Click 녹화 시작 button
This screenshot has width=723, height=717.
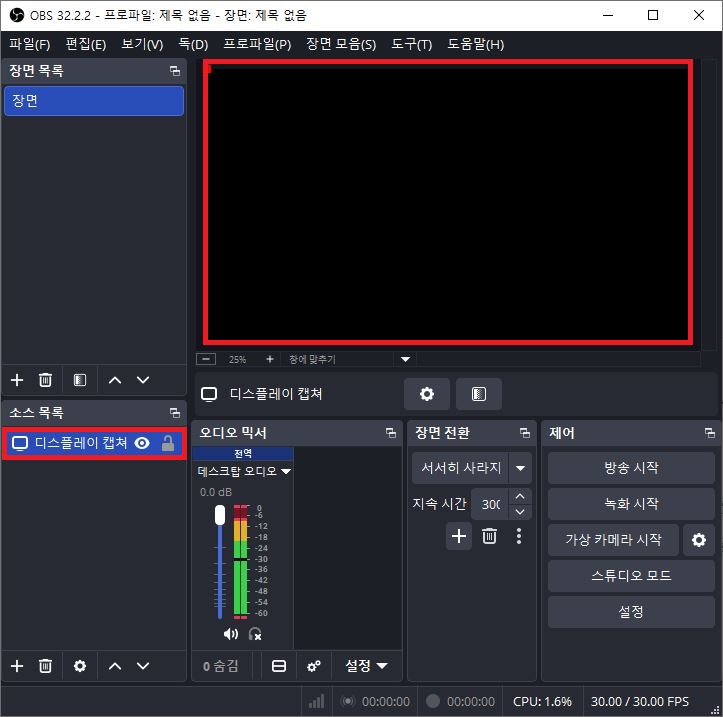tap(631, 504)
